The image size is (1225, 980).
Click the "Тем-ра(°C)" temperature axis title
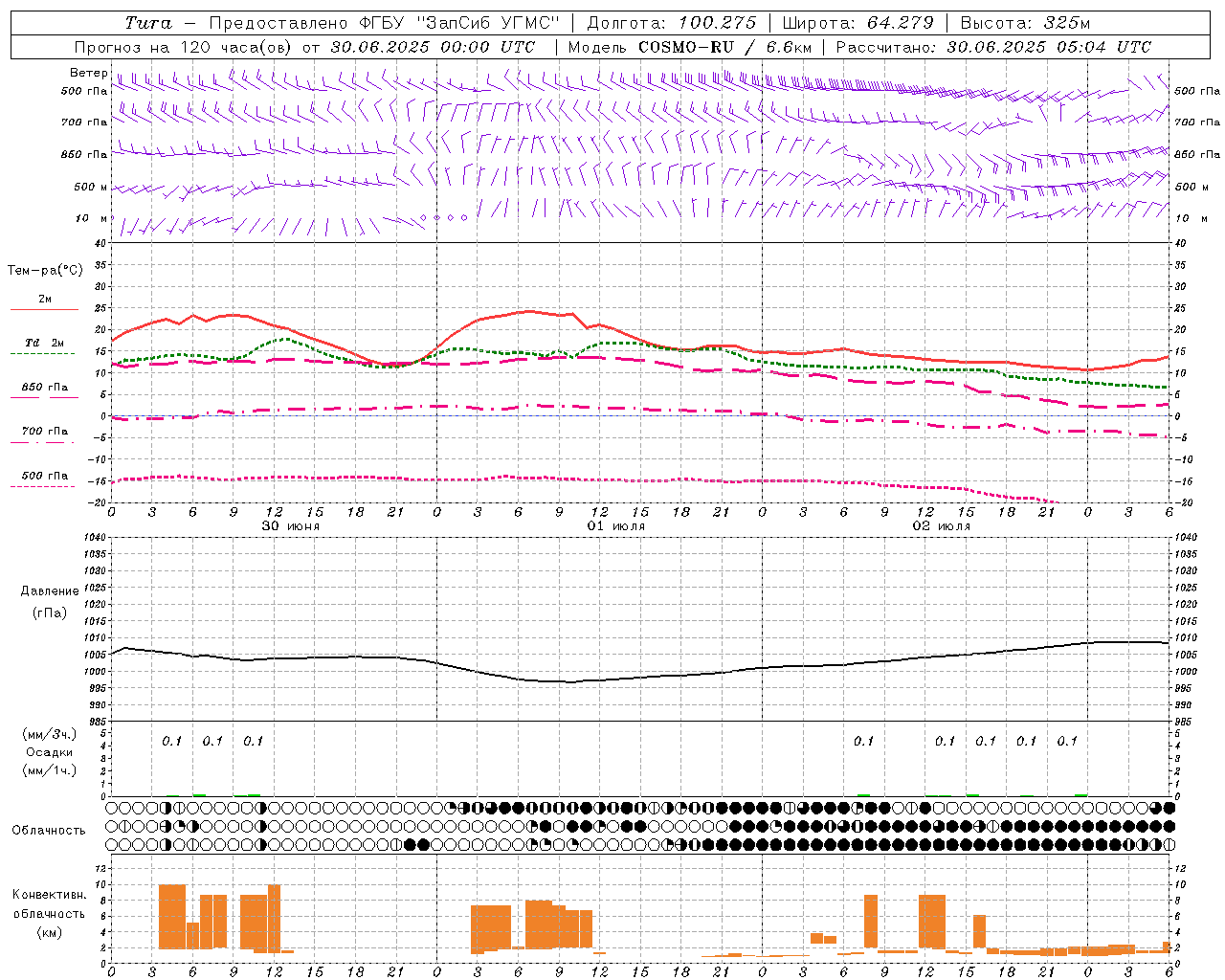pos(45,271)
